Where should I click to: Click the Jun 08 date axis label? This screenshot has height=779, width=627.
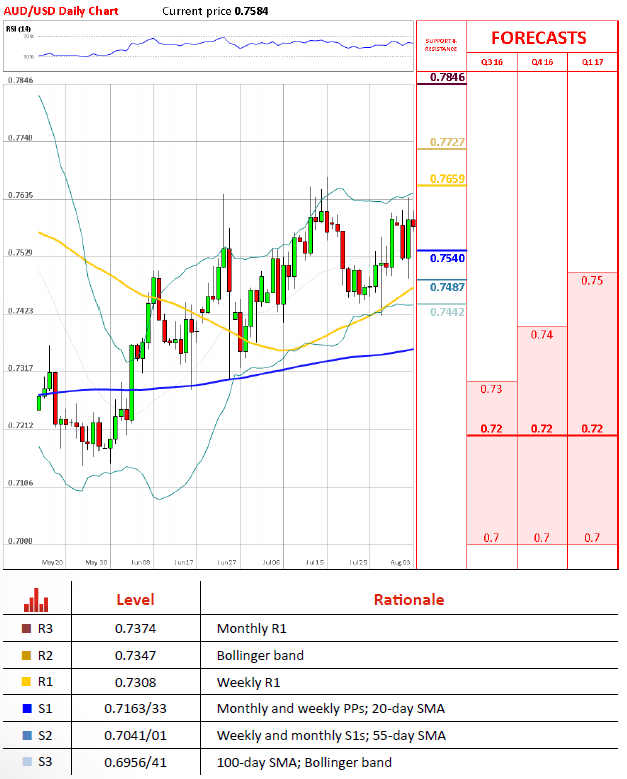[140, 562]
